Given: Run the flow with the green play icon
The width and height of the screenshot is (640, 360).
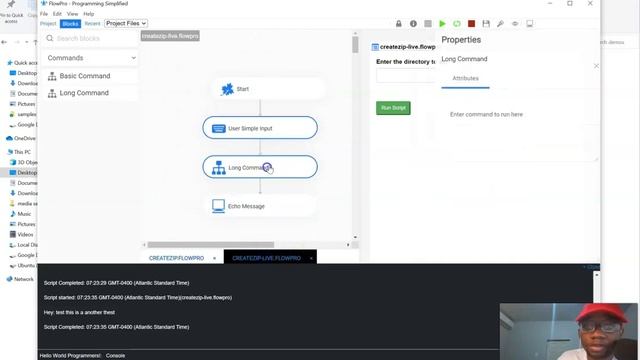Looking at the screenshot, I should click(x=442, y=24).
